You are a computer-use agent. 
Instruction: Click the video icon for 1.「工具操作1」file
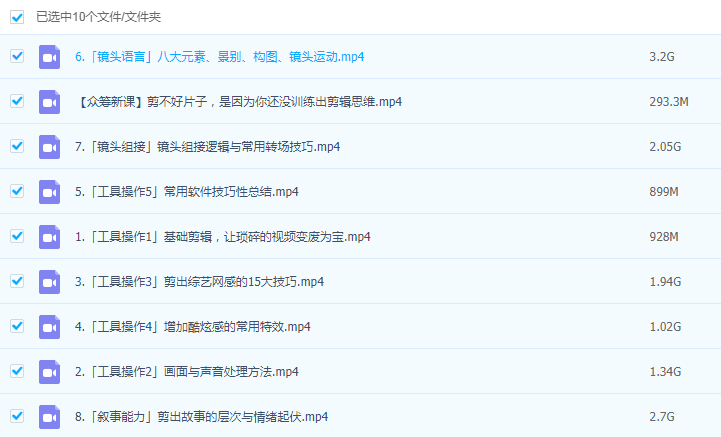(x=49, y=237)
